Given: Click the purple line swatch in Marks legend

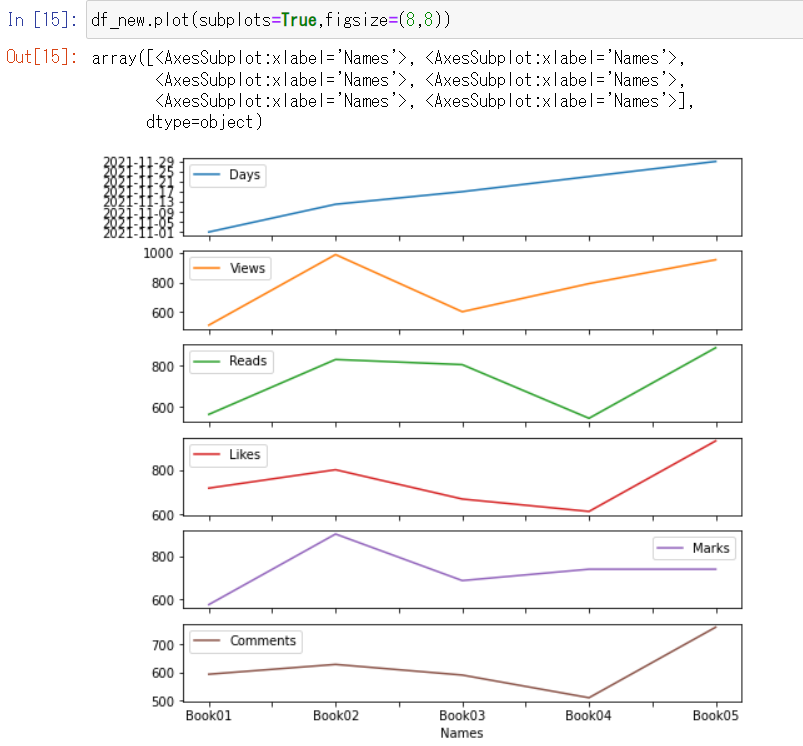Looking at the screenshot, I should tap(671, 548).
